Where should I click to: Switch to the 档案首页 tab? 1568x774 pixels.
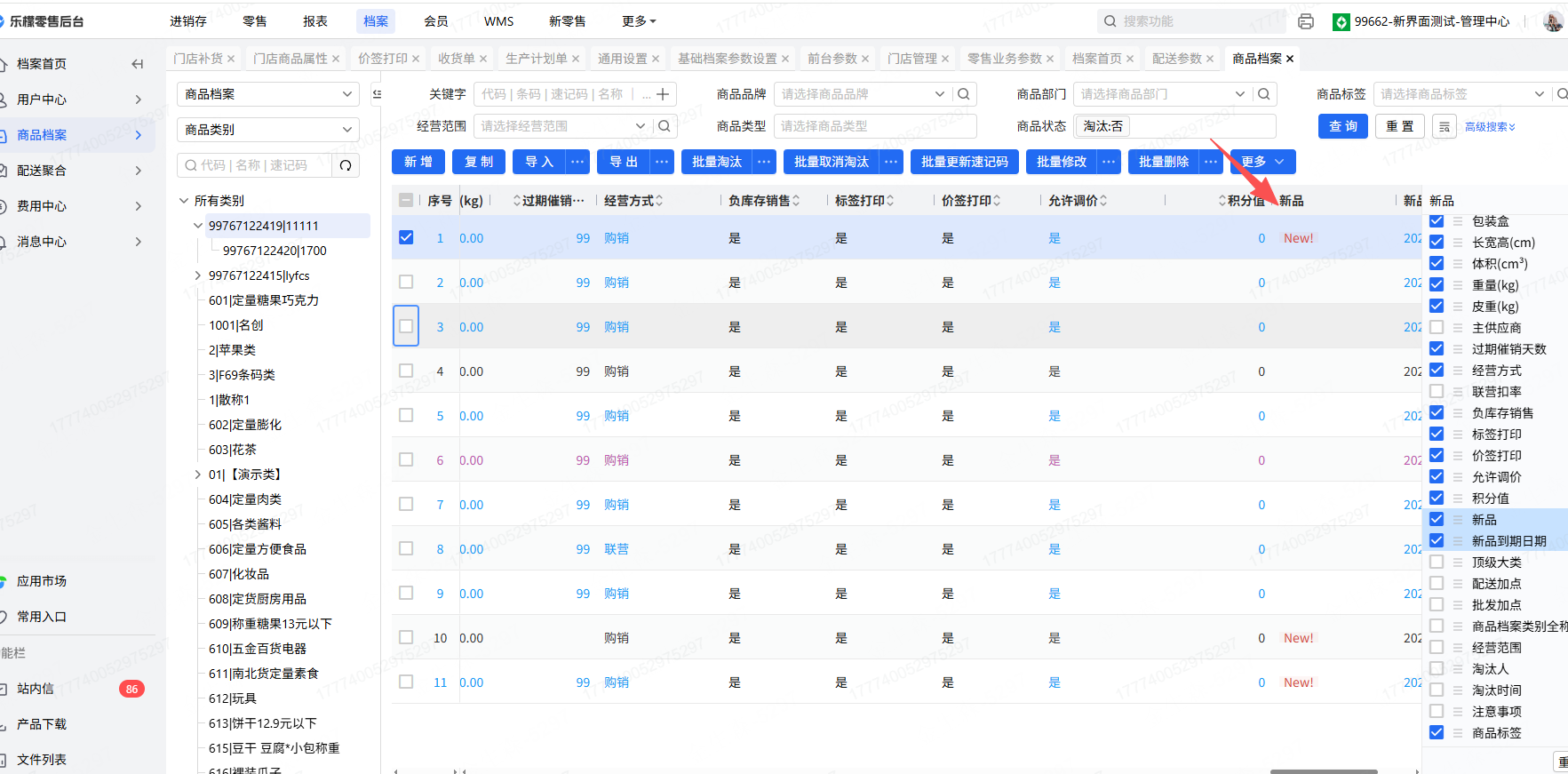[x=1096, y=59]
